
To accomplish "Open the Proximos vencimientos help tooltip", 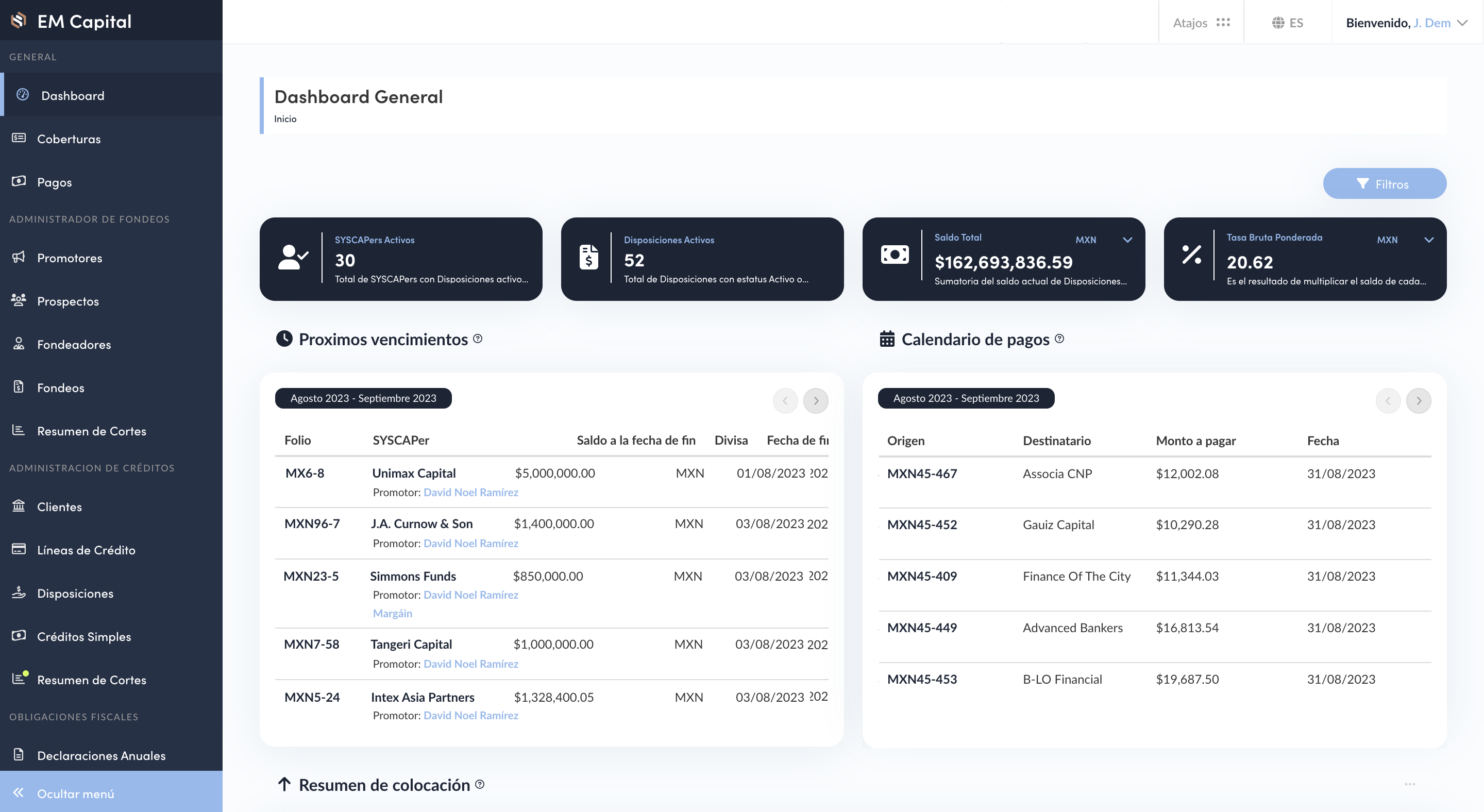I will [x=477, y=339].
